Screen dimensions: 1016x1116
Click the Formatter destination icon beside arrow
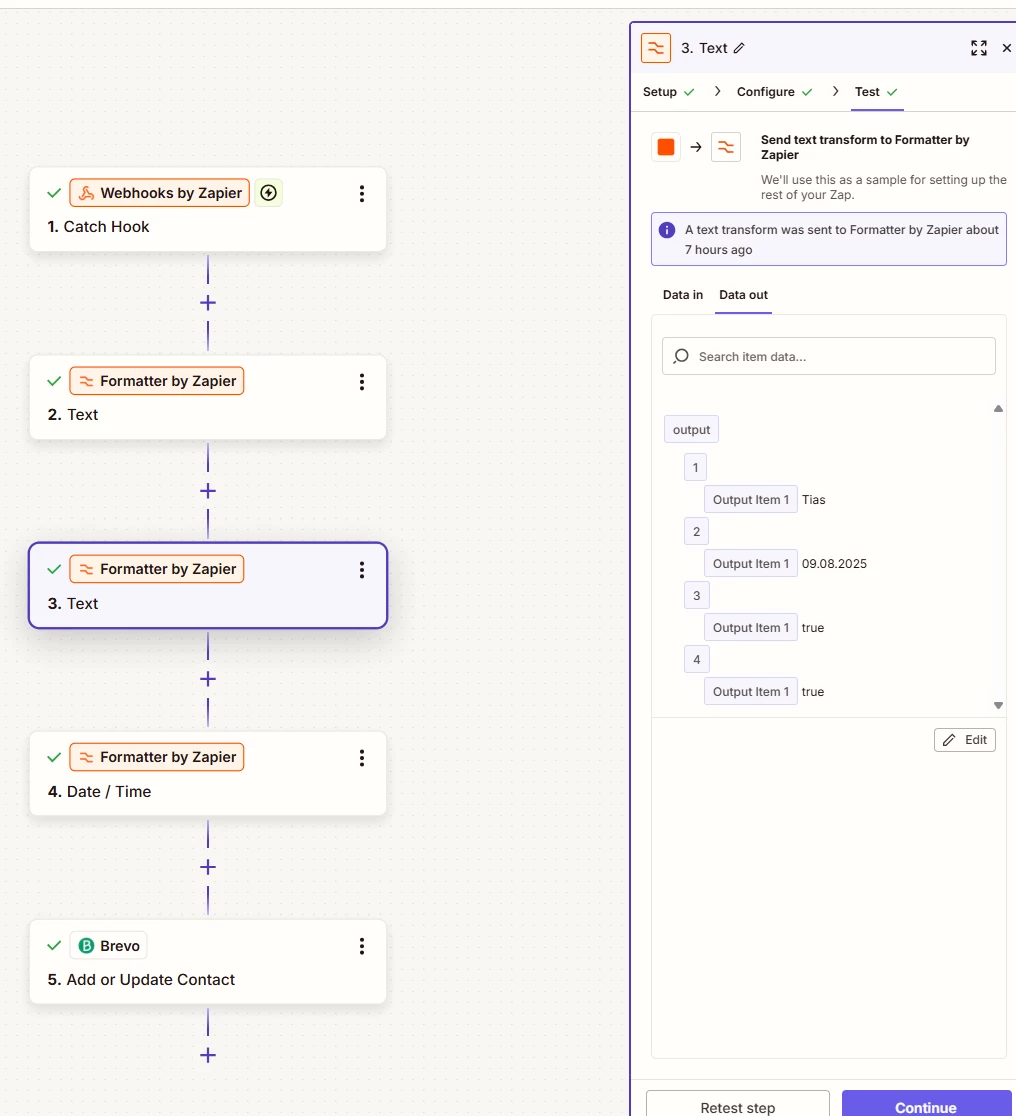click(726, 147)
